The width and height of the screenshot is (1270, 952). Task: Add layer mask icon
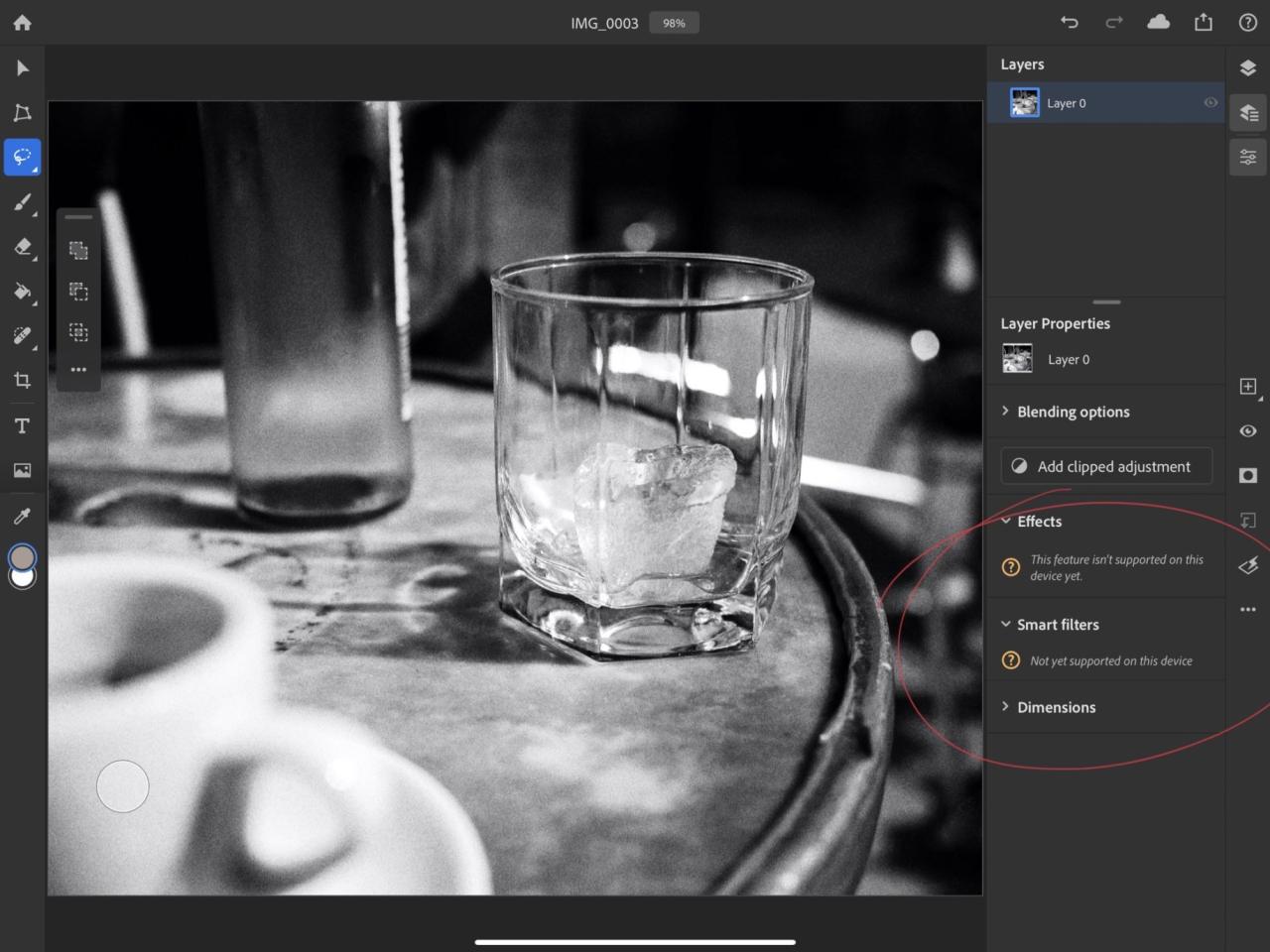click(x=1248, y=475)
